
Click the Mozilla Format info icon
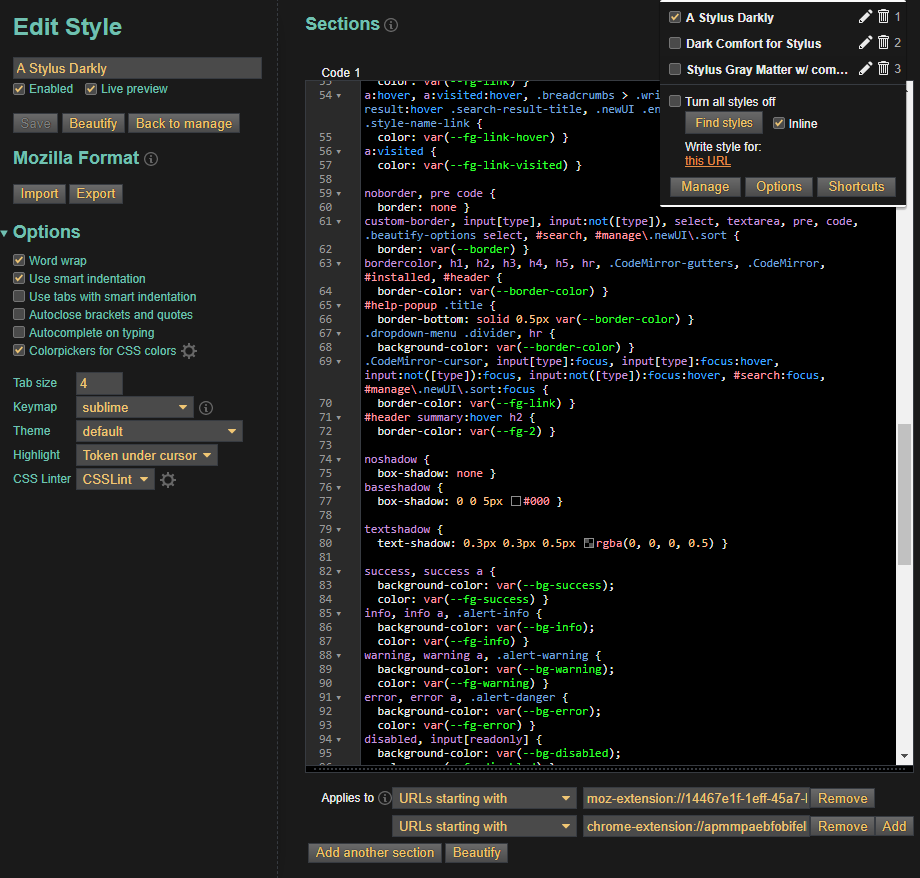(x=151, y=159)
